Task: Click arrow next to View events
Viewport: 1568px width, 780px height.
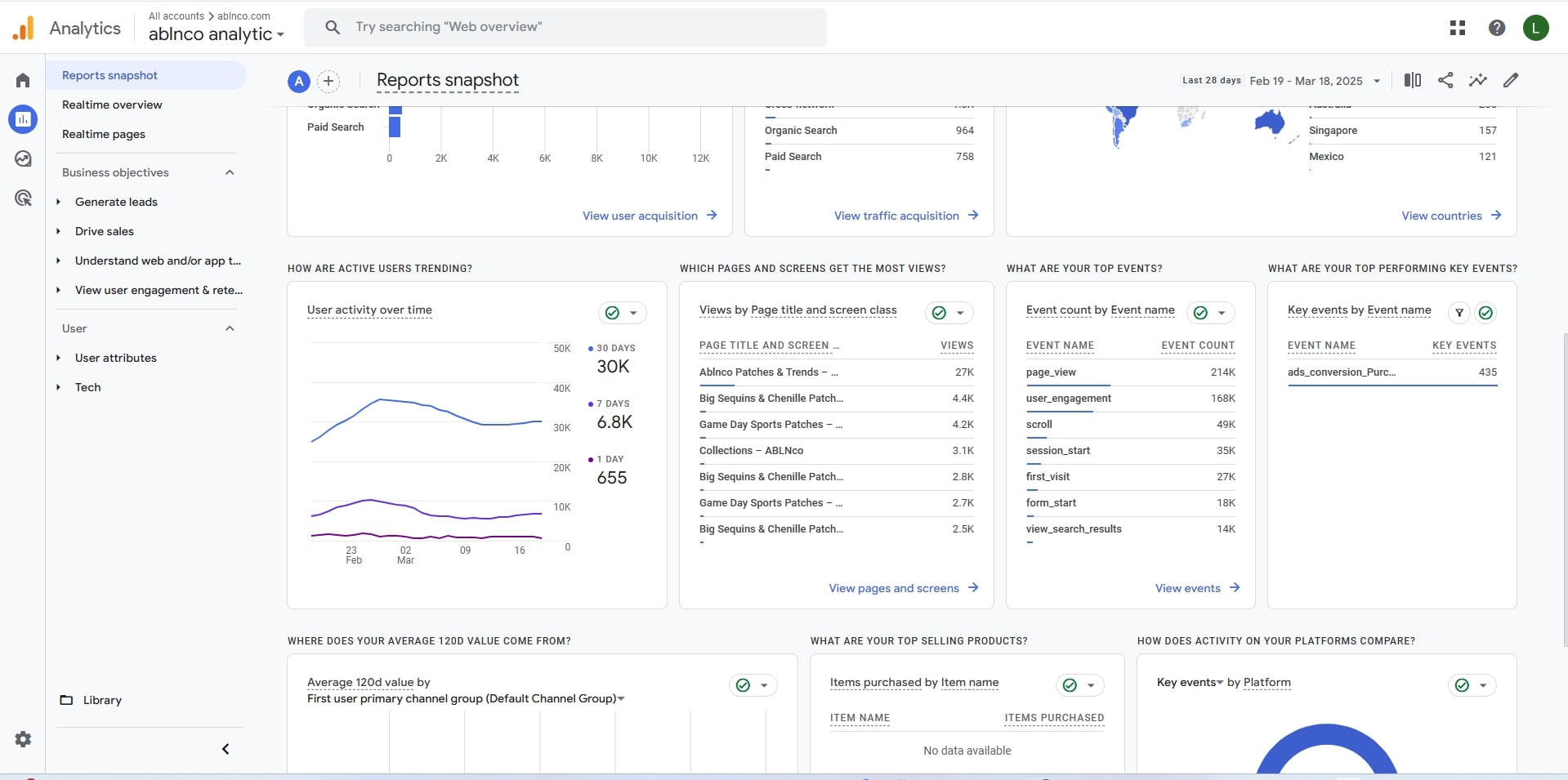Action: [1235, 588]
